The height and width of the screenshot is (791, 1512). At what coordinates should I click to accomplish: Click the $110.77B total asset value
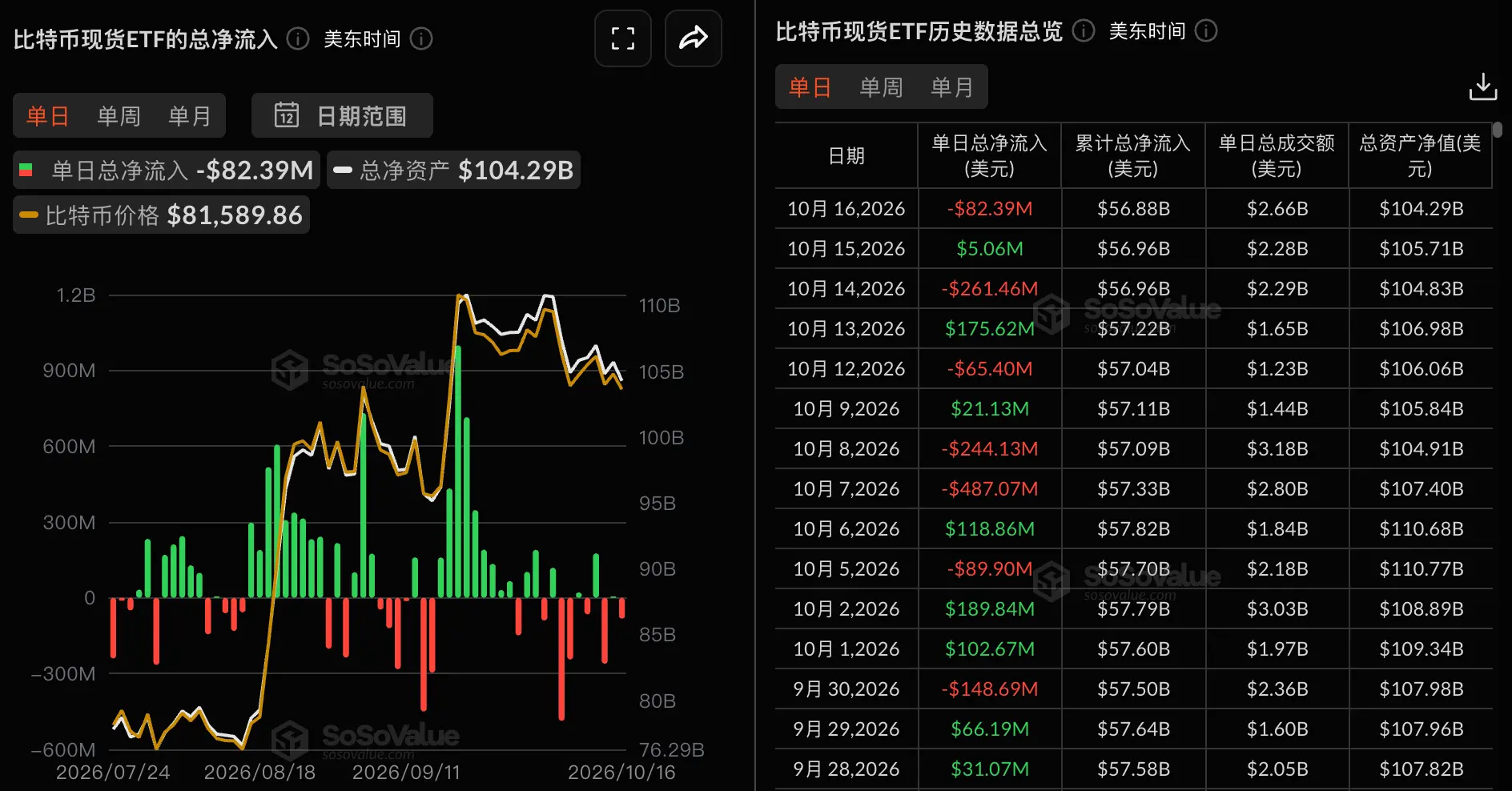coord(1422,568)
